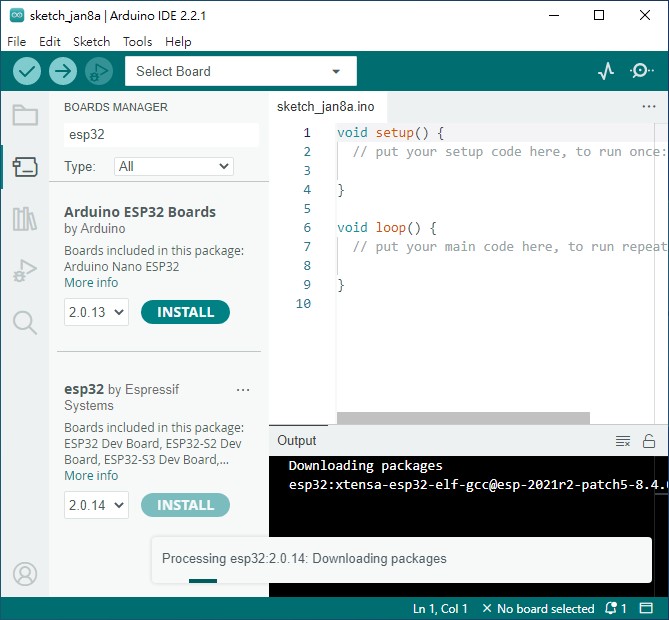This screenshot has width=669, height=620.
Task: Click the void setup() code line
Action: 390,133
